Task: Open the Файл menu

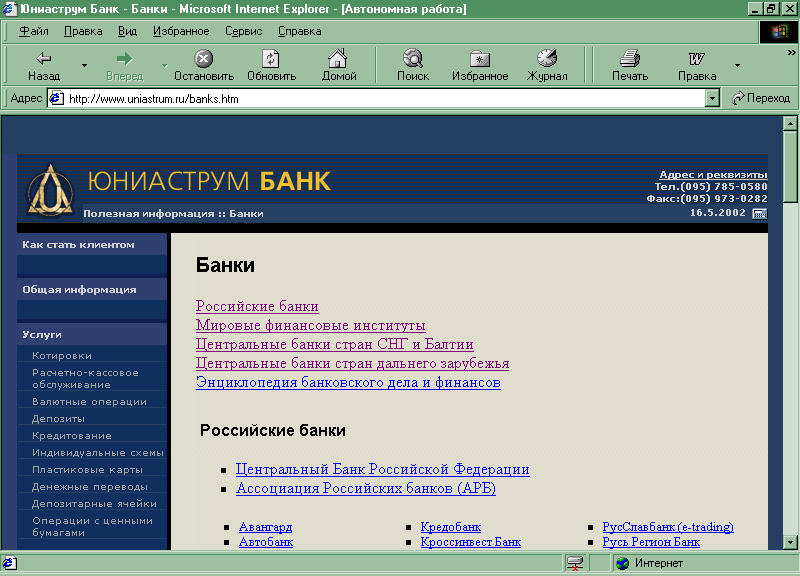Action: click(x=33, y=31)
